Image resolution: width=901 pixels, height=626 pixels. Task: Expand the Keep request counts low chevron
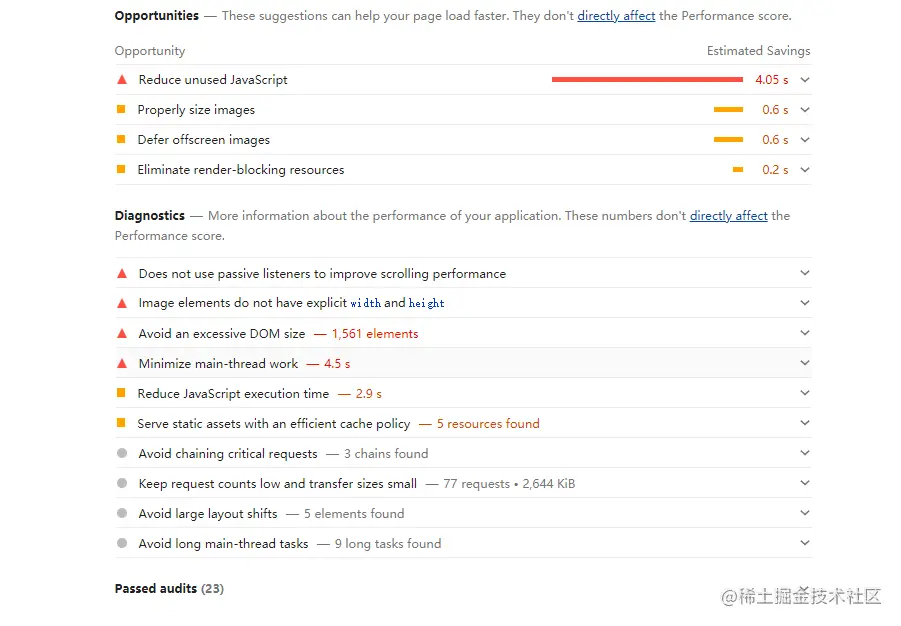coord(805,483)
